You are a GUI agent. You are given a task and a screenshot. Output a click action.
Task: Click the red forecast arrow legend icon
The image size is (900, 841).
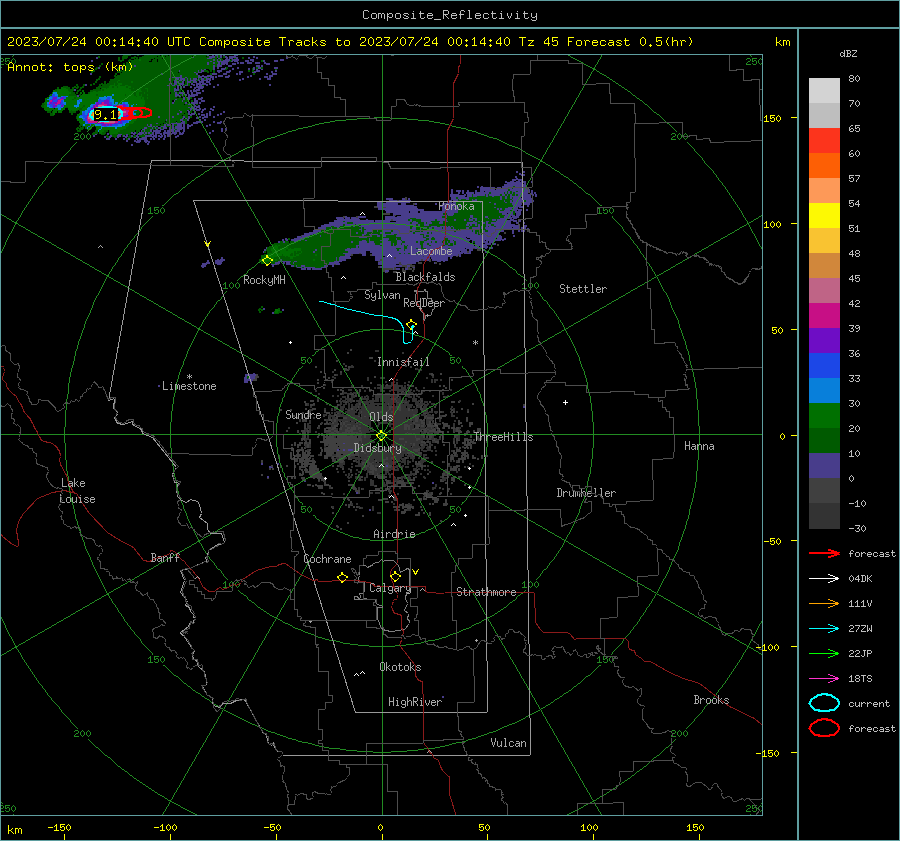point(824,553)
